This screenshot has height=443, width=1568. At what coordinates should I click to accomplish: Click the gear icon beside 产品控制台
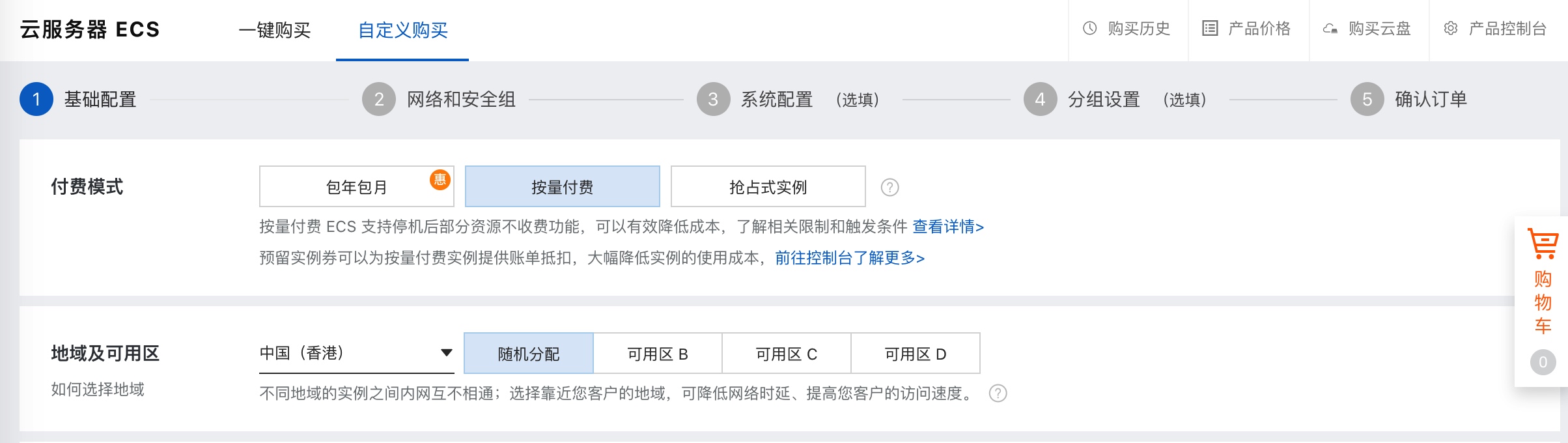click(1451, 29)
